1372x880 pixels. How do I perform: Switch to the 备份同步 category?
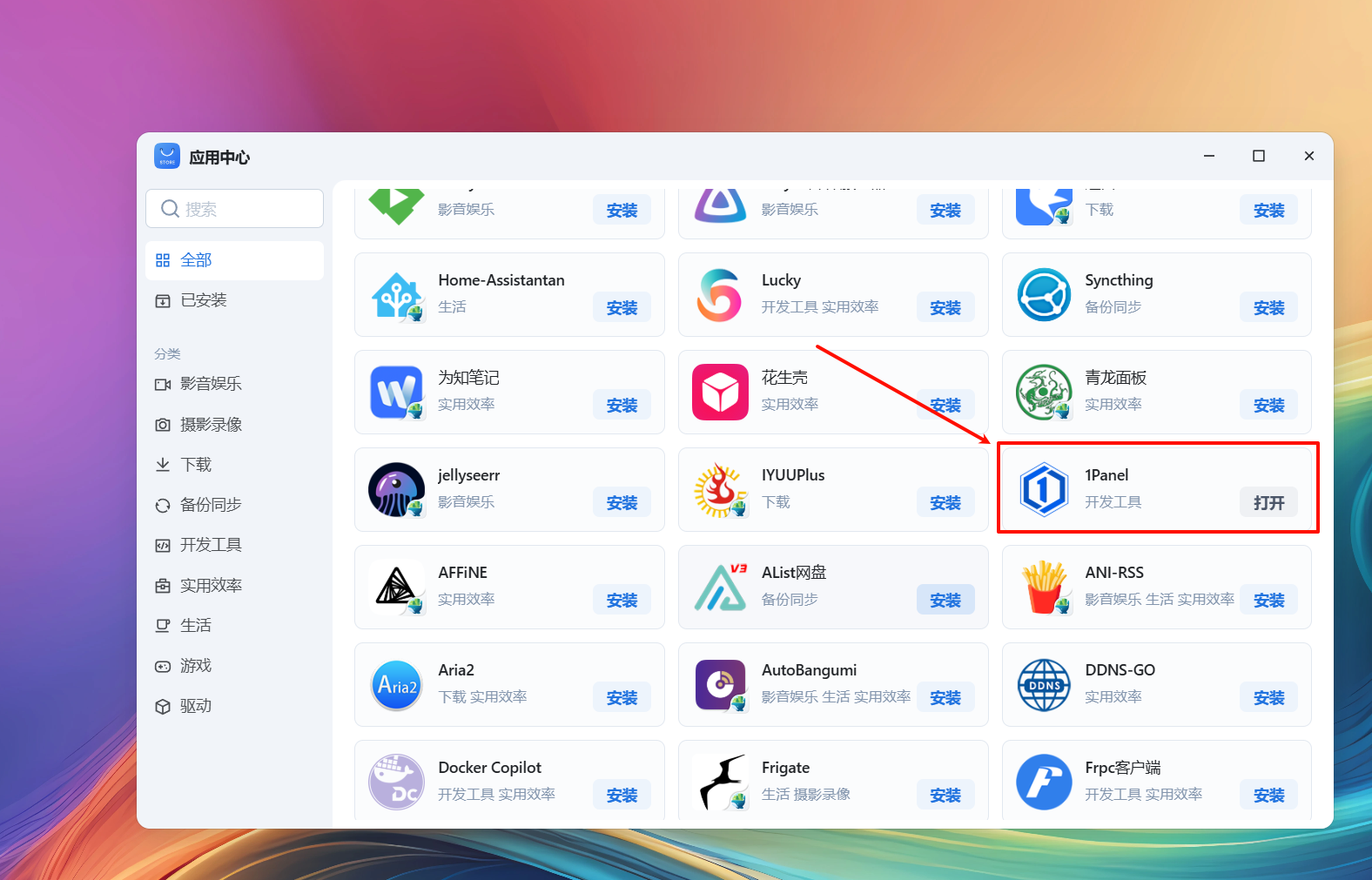click(234, 505)
